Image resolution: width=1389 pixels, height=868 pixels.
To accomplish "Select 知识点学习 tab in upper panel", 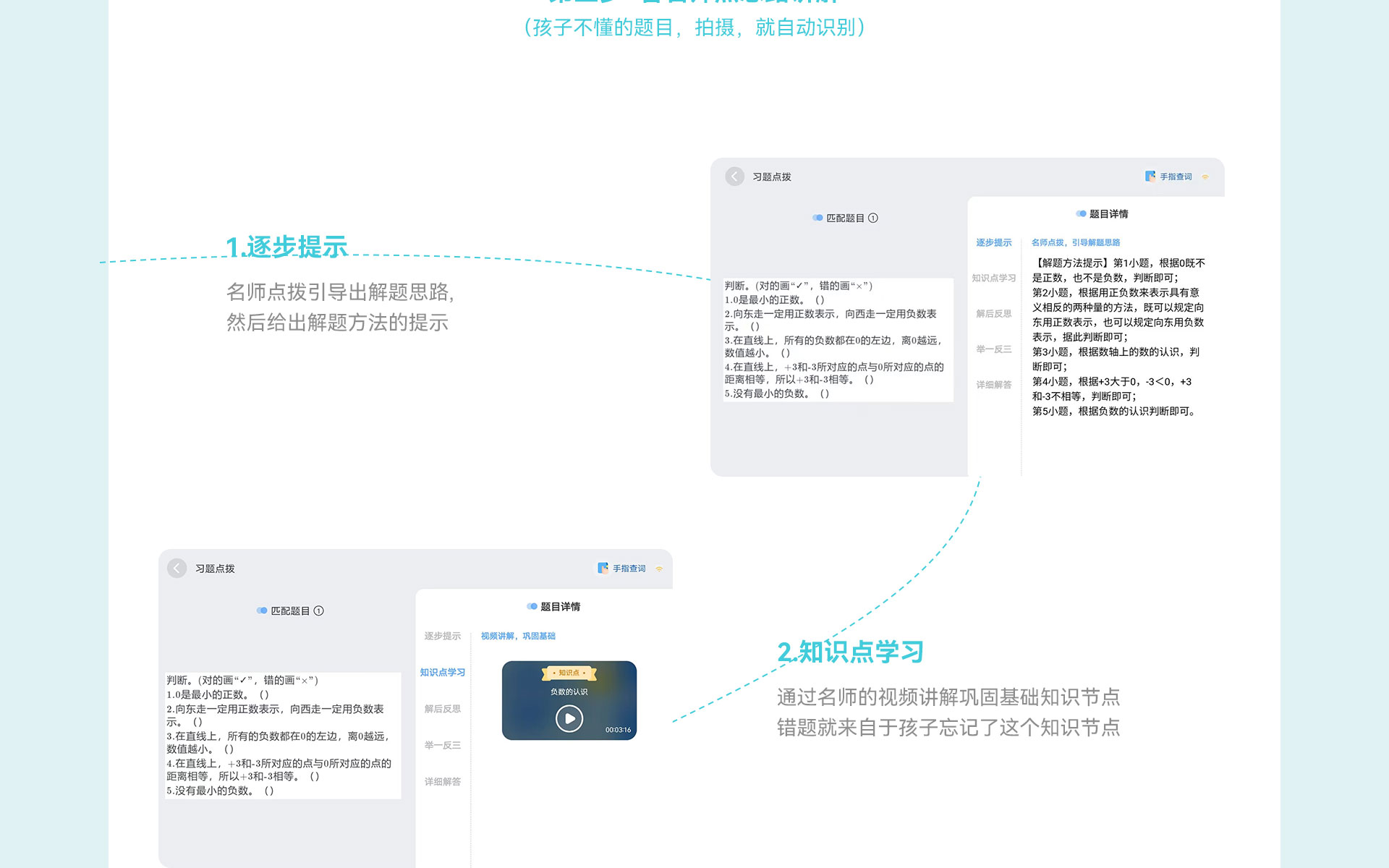I will click(x=993, y=278).
